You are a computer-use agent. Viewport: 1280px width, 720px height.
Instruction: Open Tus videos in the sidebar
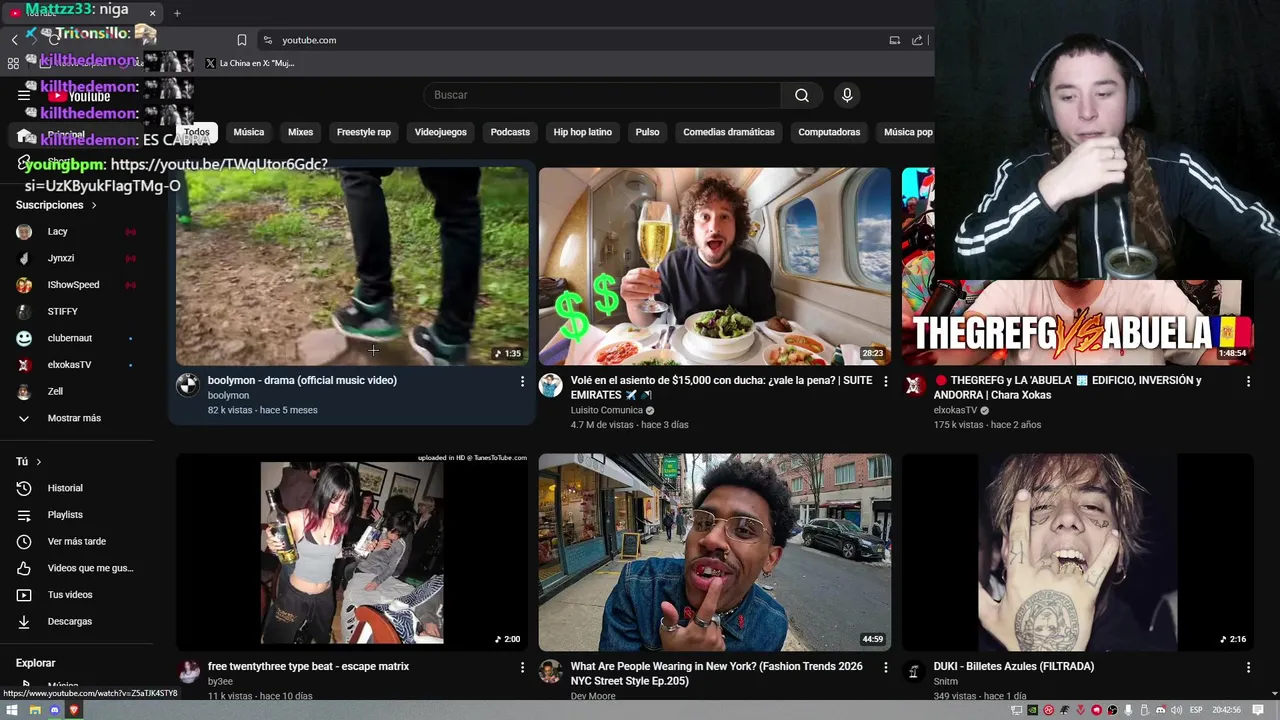click(x=76, y=595)
